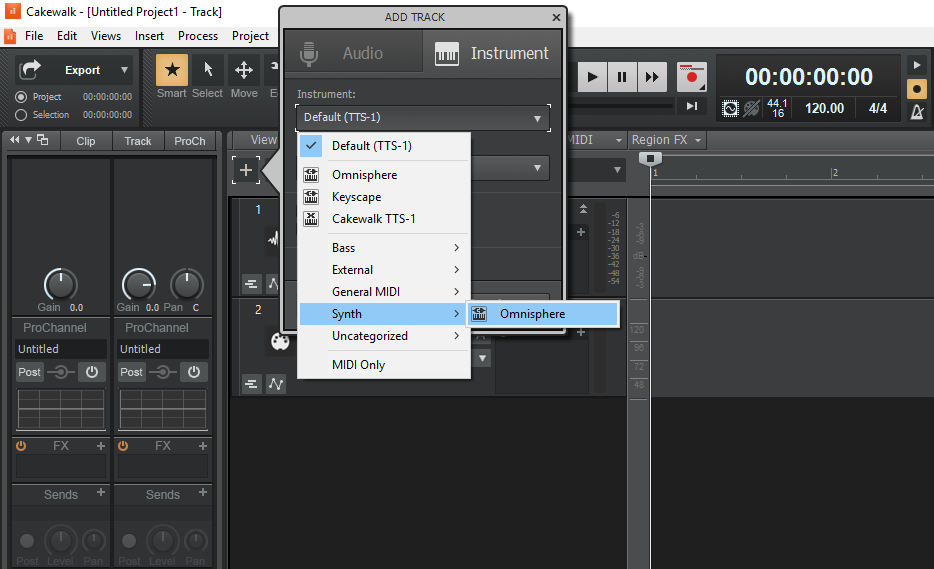Click the add track plus button

245,170
